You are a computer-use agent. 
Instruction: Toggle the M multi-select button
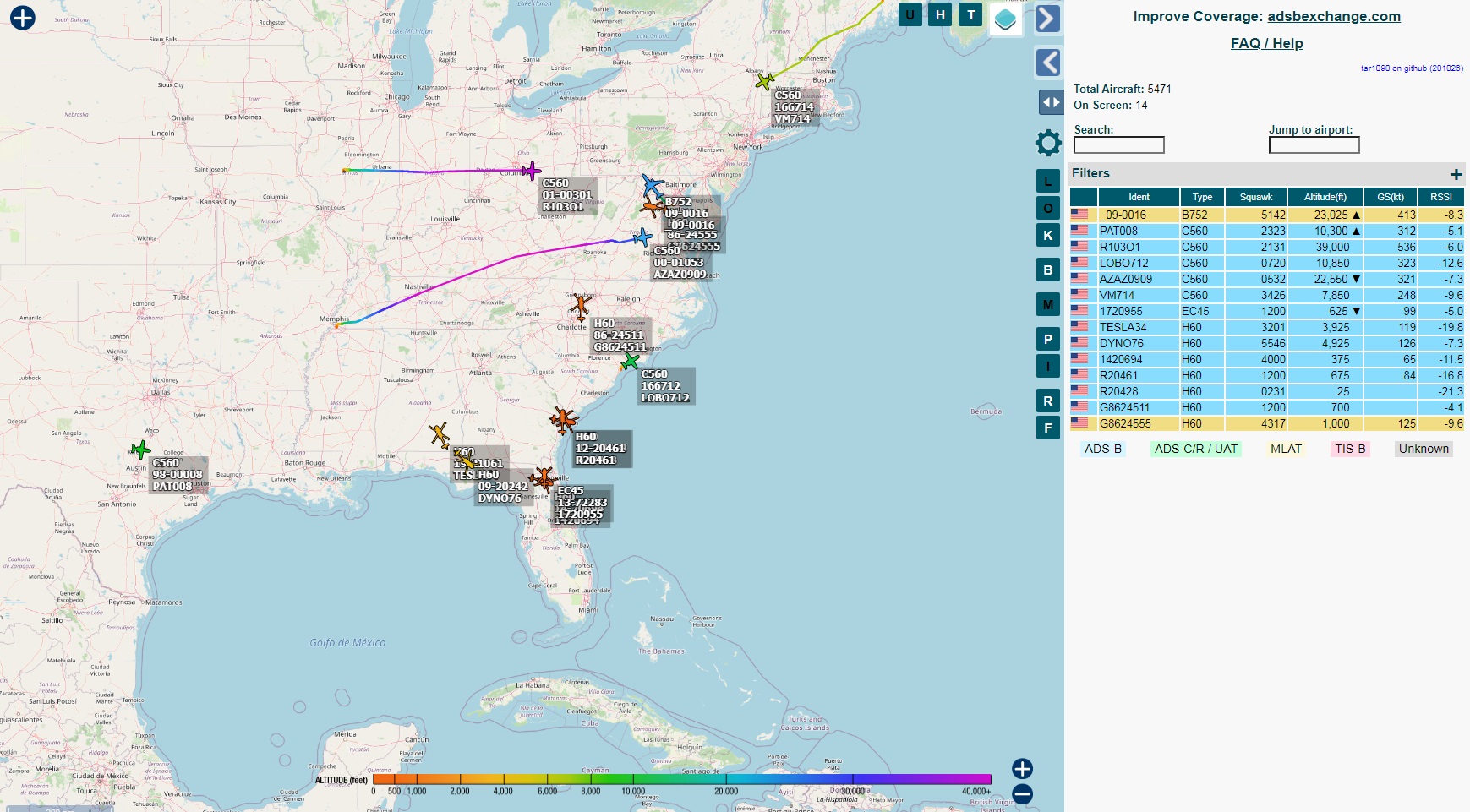pos(1048,304)
